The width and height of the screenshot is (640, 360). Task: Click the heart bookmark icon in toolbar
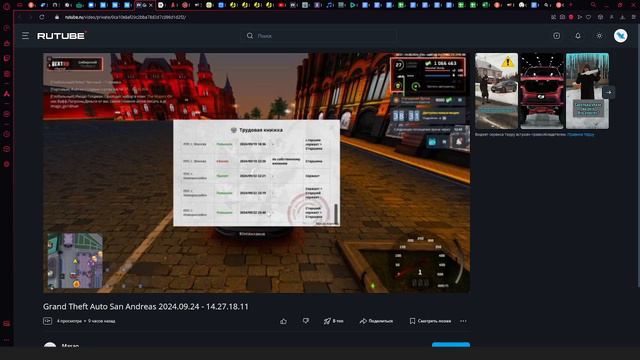click(589, 17)
